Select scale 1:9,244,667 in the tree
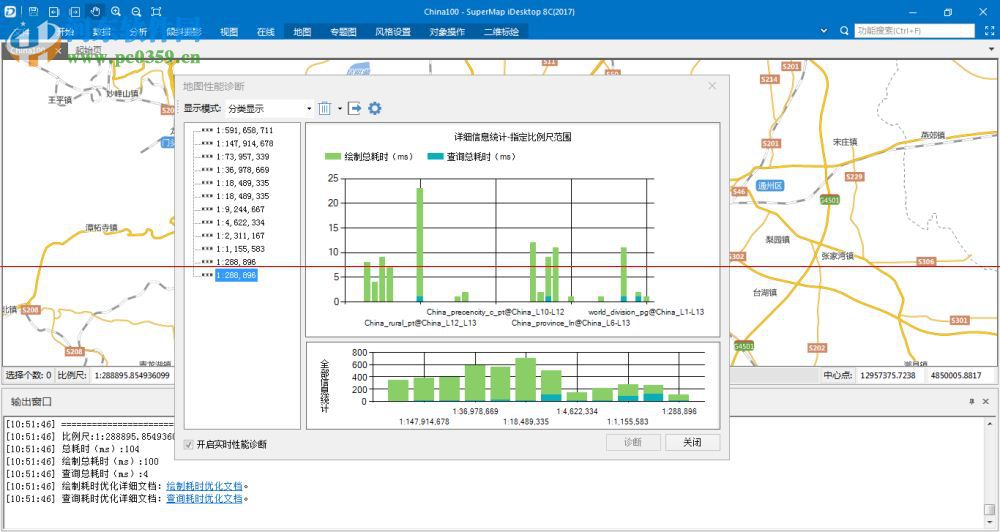1000x532 pixels. 240,209
